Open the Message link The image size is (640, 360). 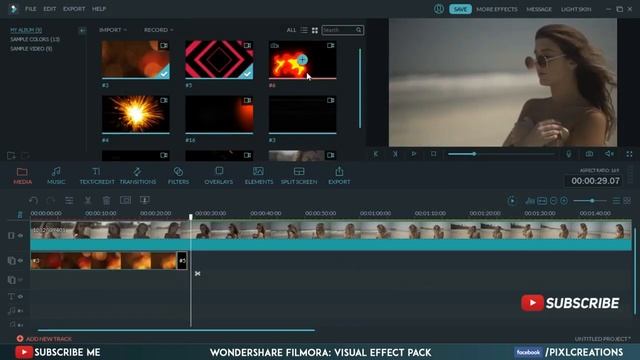click(539, 9)
